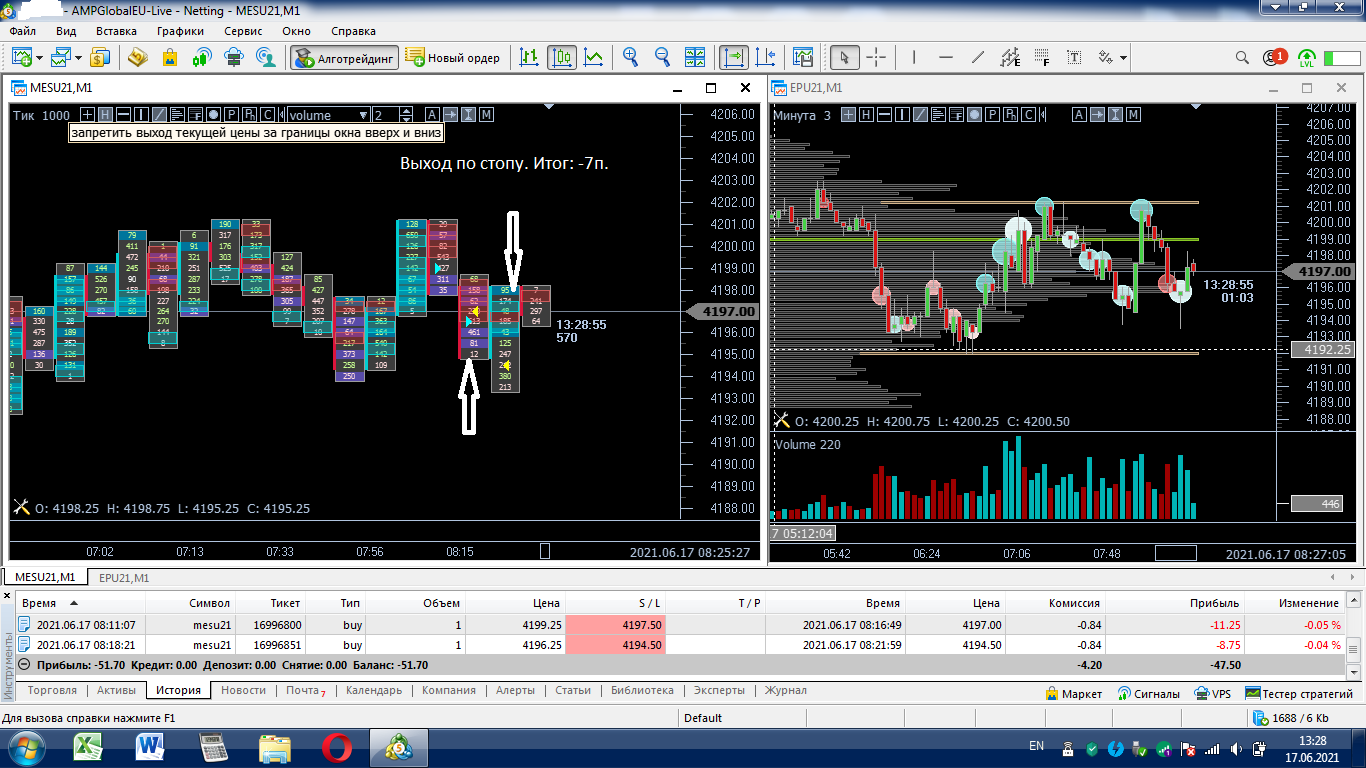The image size is (1366, 768).
Task: Select the text label tool
Action: 1075,57
